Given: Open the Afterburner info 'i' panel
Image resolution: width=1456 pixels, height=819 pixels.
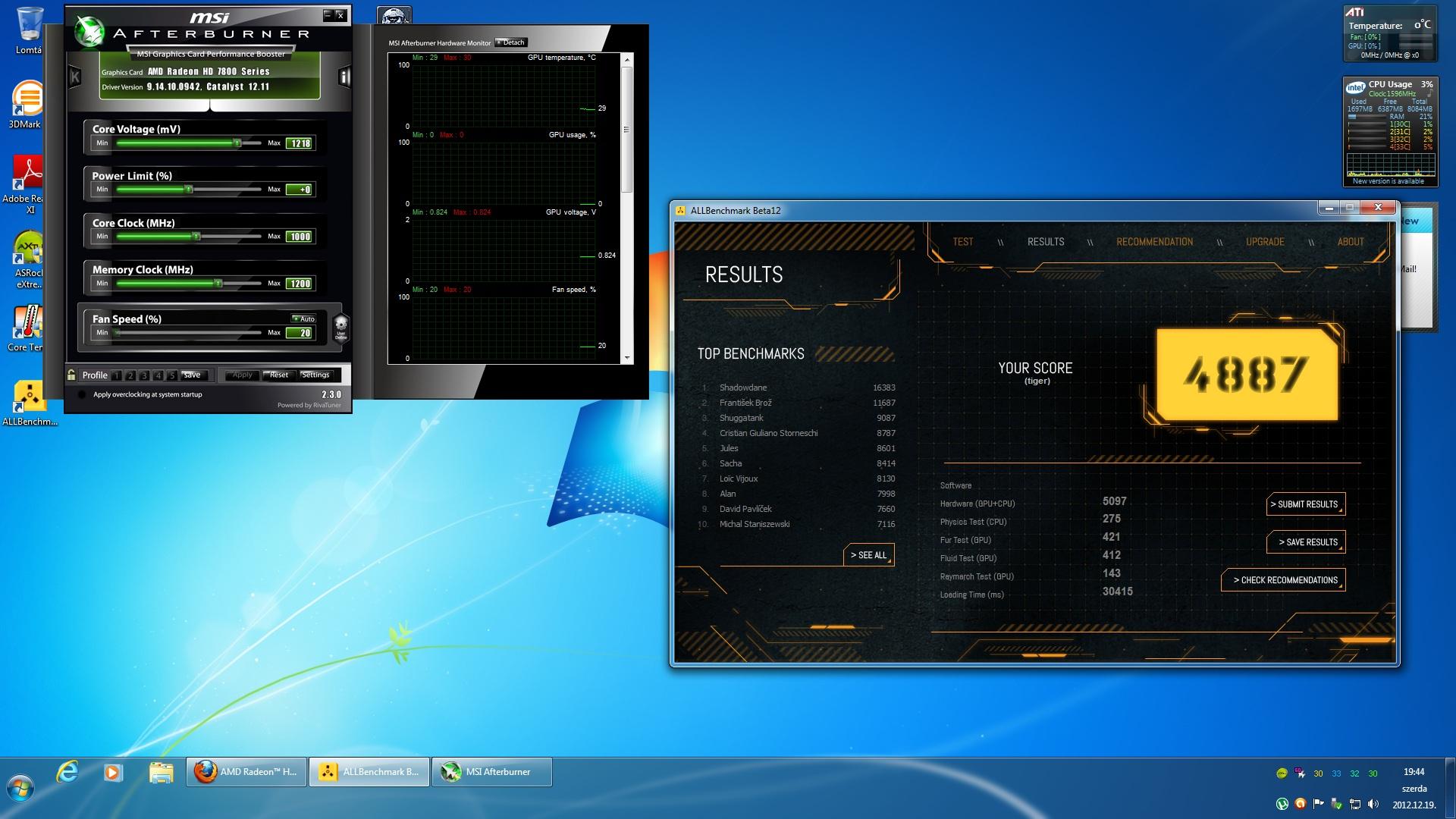Looking at the screenshot, I should point(344,77).
